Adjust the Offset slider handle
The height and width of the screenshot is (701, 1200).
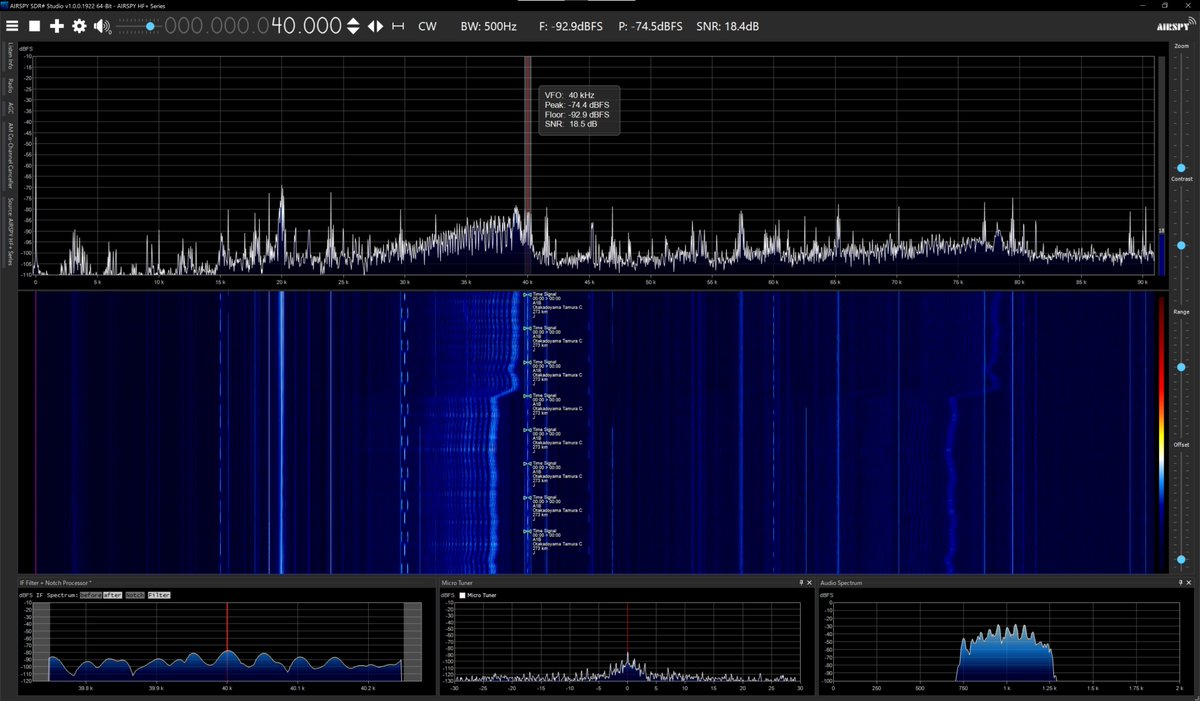1181,559
